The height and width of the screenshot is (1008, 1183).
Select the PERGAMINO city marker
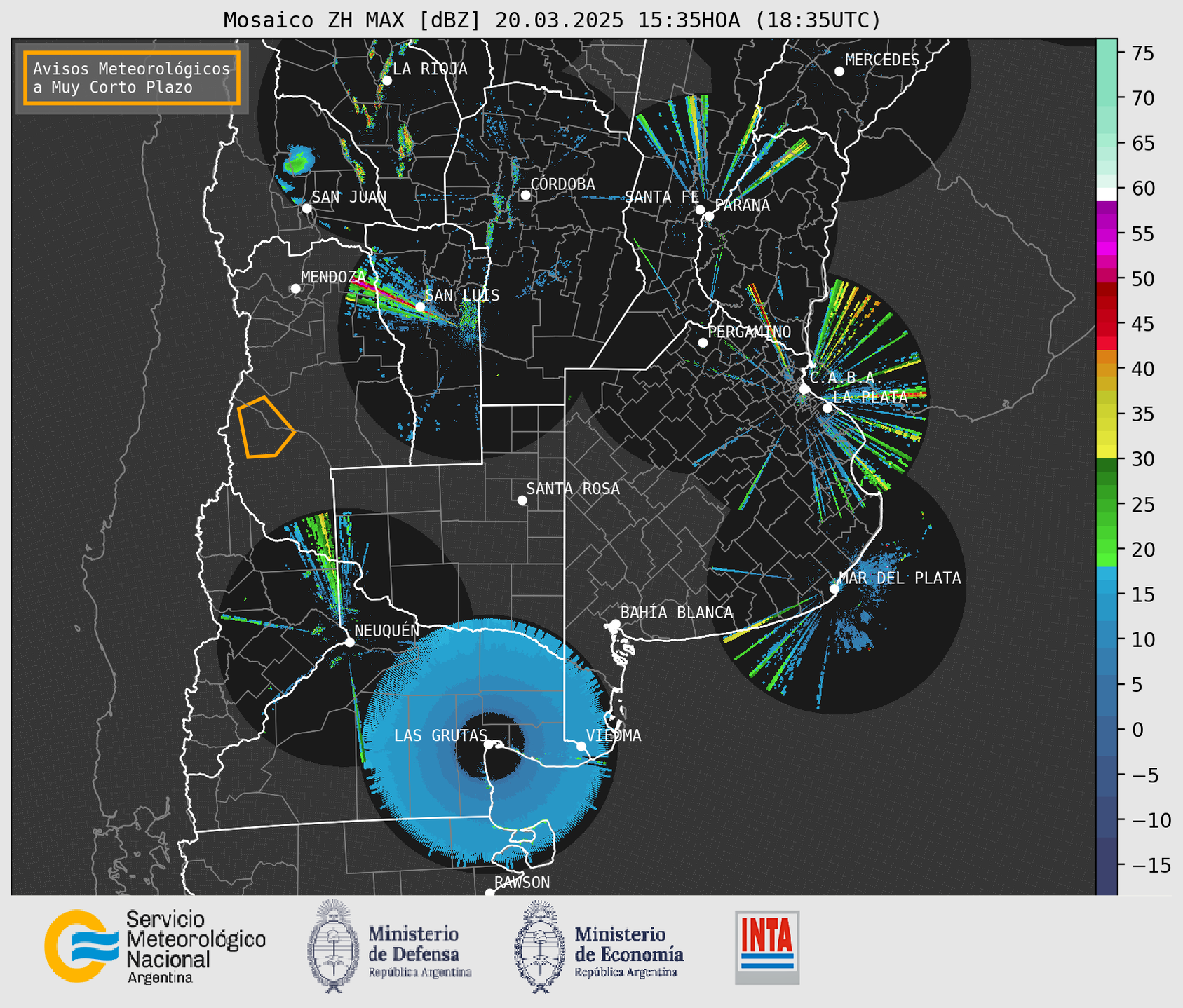703,343
